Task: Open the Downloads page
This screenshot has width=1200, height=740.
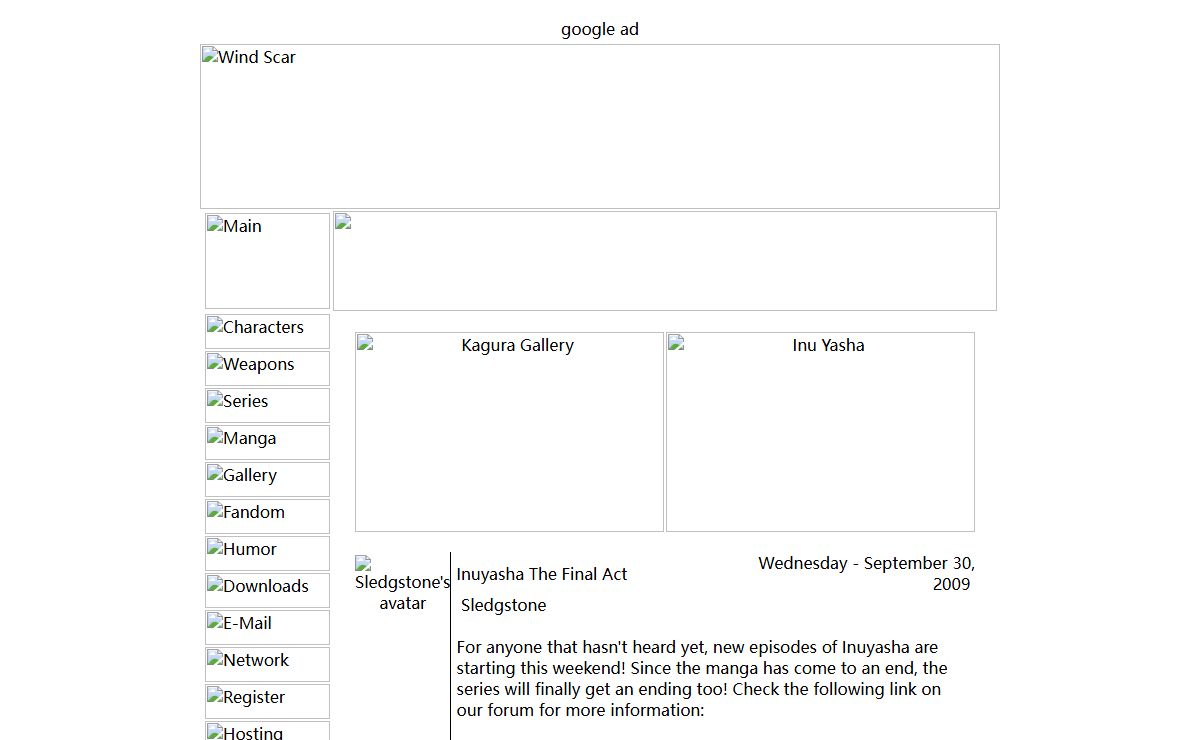Action: 267,590
